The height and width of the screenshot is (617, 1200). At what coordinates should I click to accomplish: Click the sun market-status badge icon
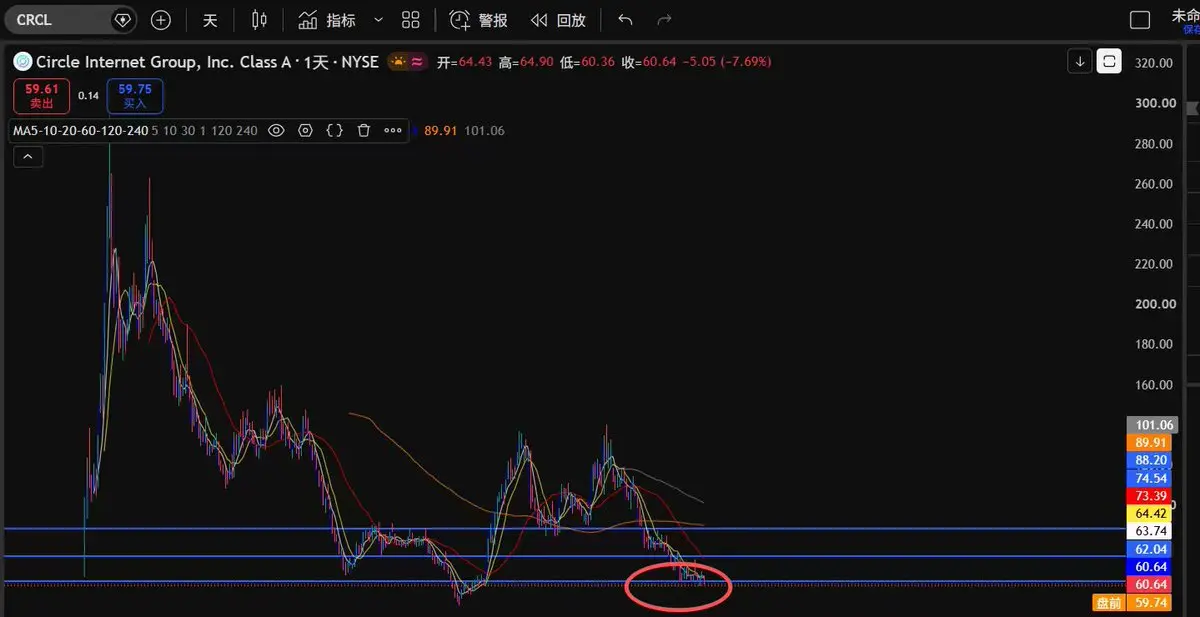399,62
